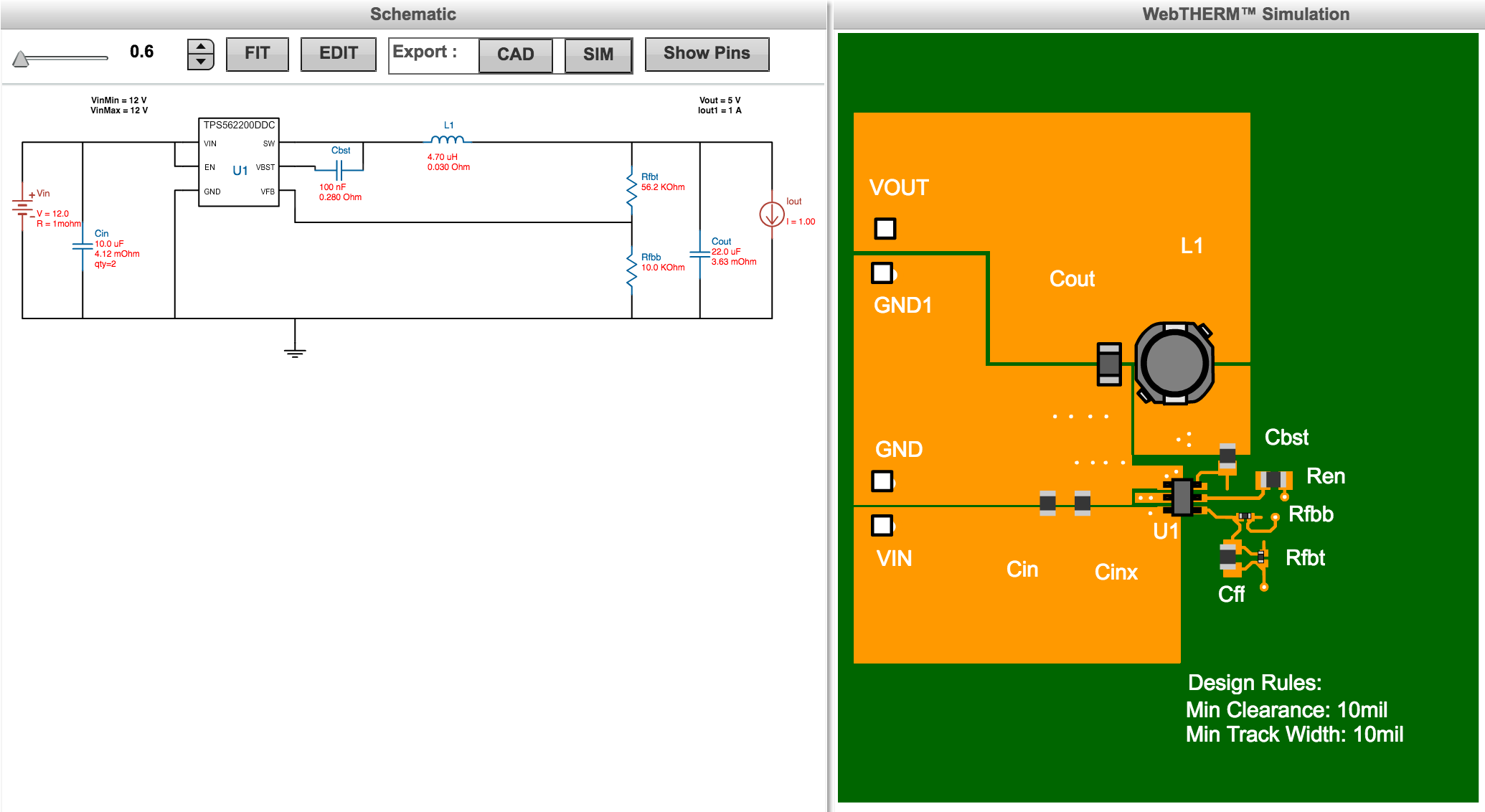Image resolution: width=1485 pixels, height=812 pixels.
Task: Click the SIM export option
Action: [598, 54]
